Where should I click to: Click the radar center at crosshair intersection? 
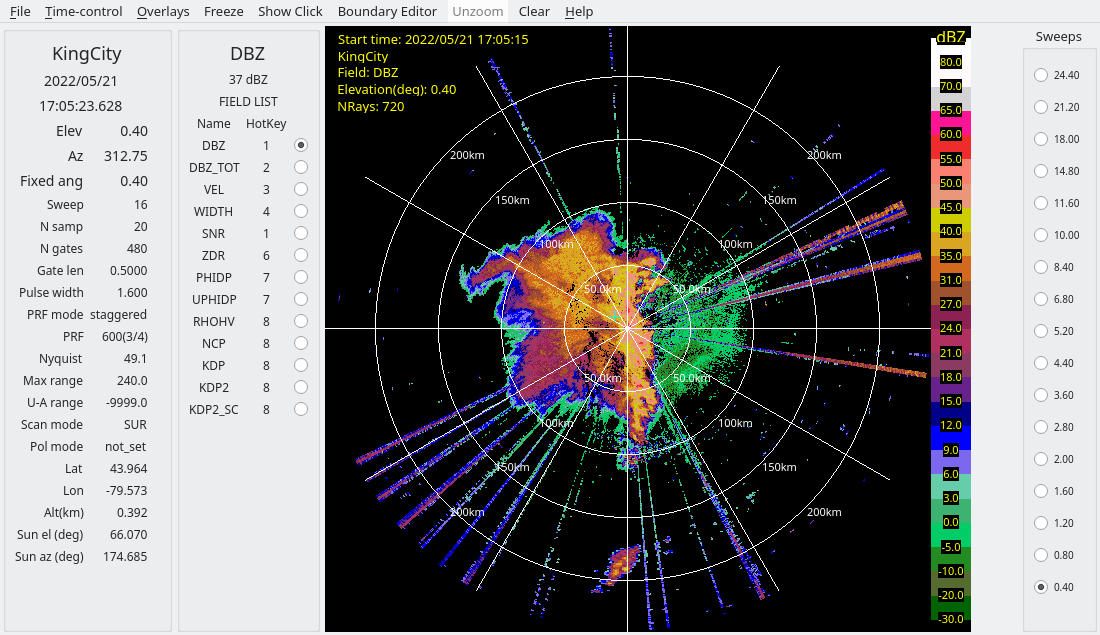coord(628,328)
